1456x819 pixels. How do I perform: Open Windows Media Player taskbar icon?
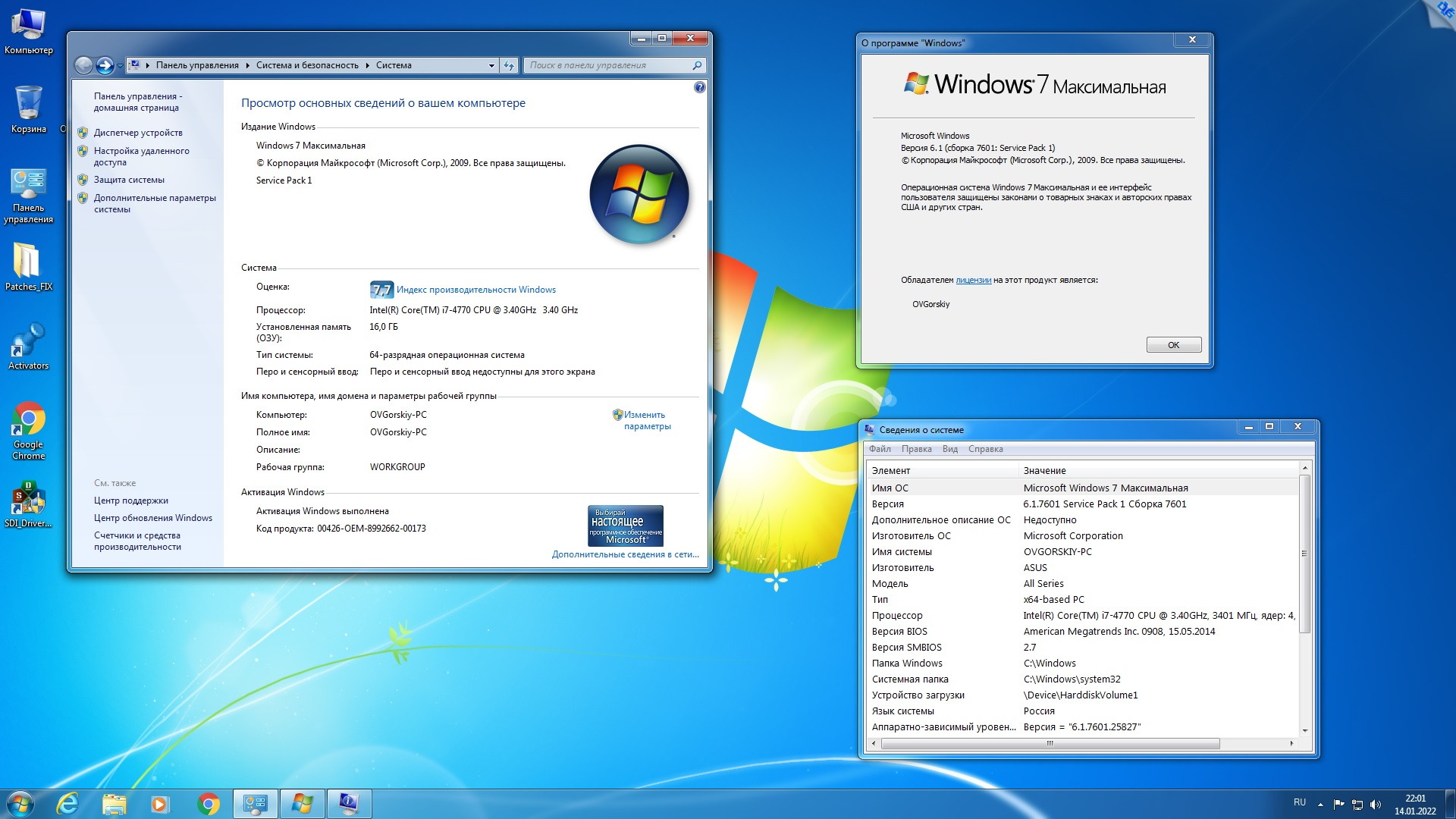pyautogui.click(x=160, y=804)
